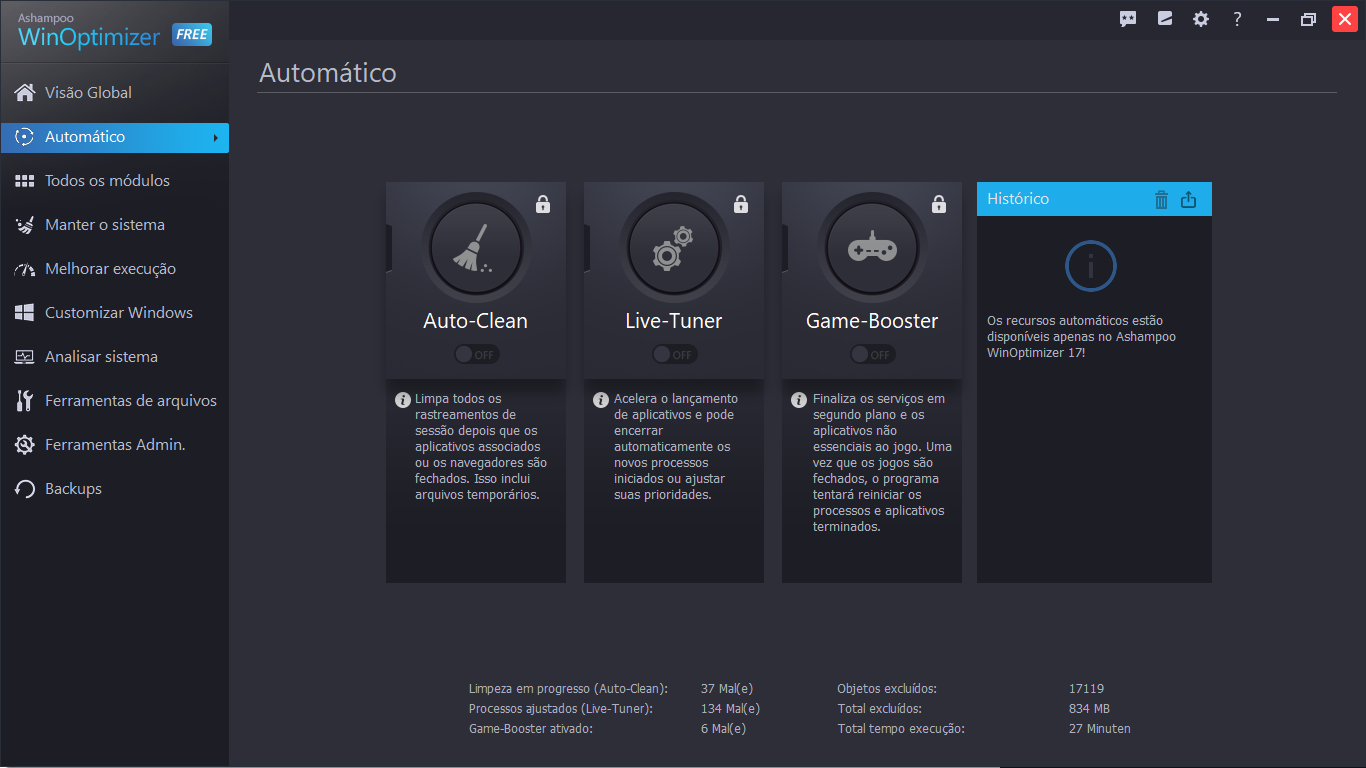The height and width of the screenshot is (768, 1366).
Task: Click the lock icon on Auto-Clean card
Action: 543,204
